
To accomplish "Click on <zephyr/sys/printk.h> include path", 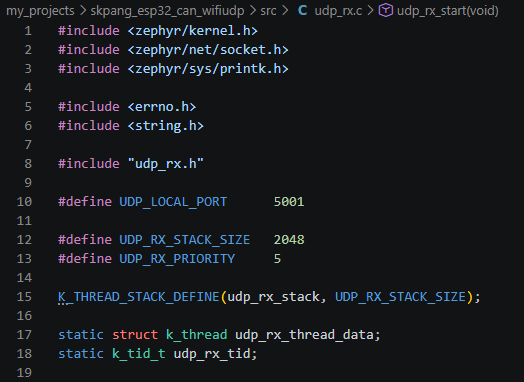I will 208,69.
